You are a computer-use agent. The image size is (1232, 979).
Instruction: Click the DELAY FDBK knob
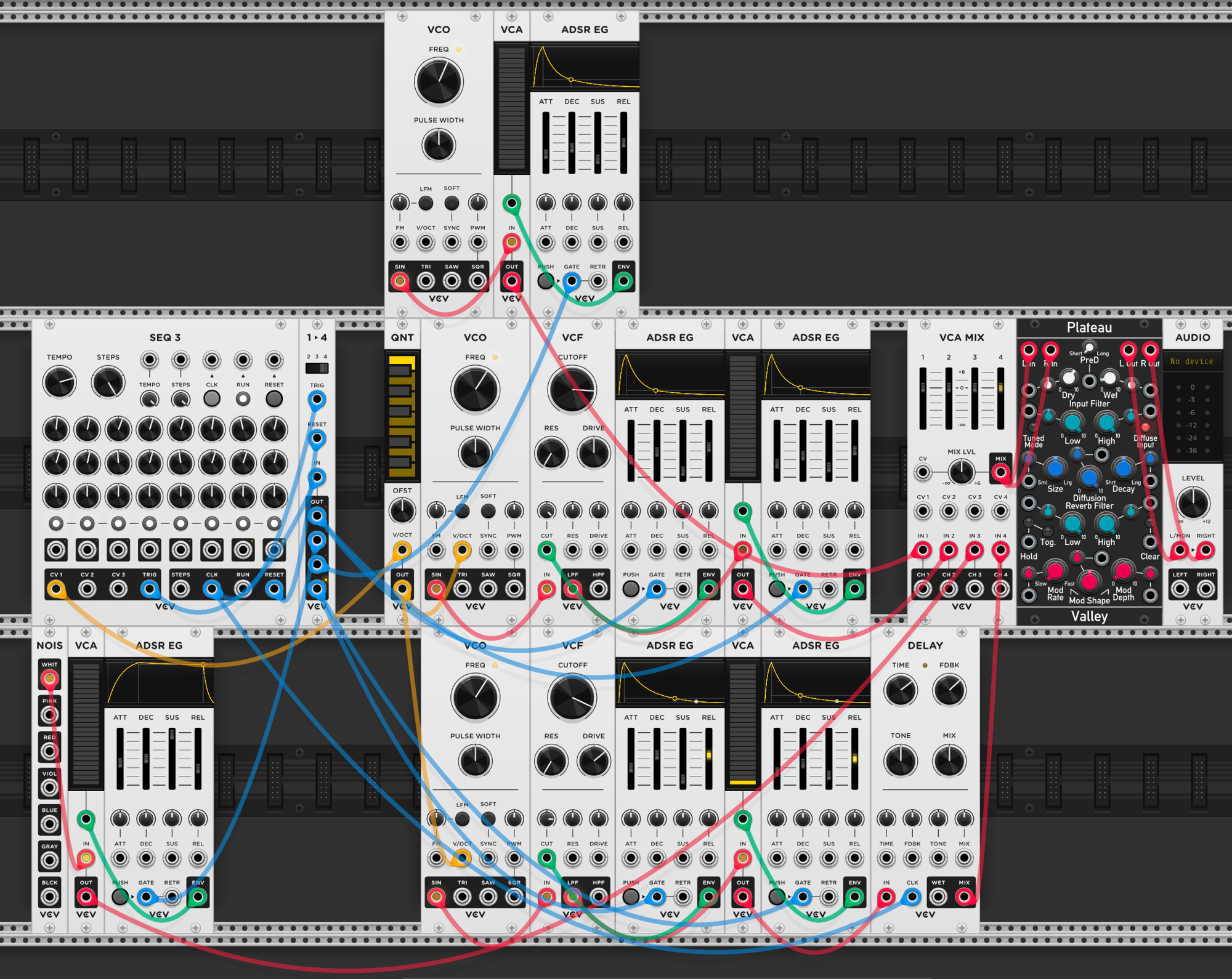click(949, 690)
